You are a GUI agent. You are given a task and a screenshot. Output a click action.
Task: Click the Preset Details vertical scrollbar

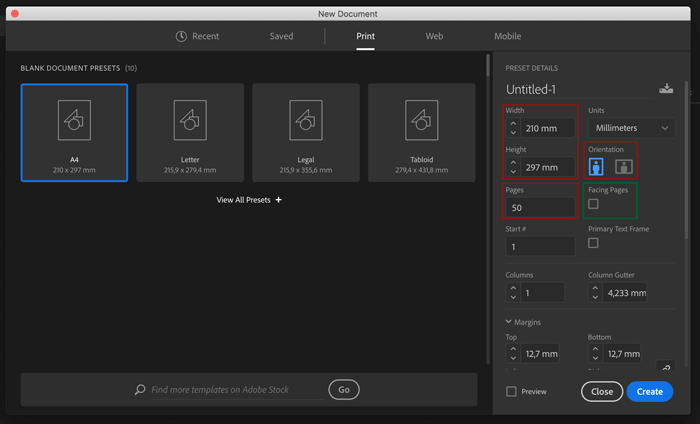[687, 161]
